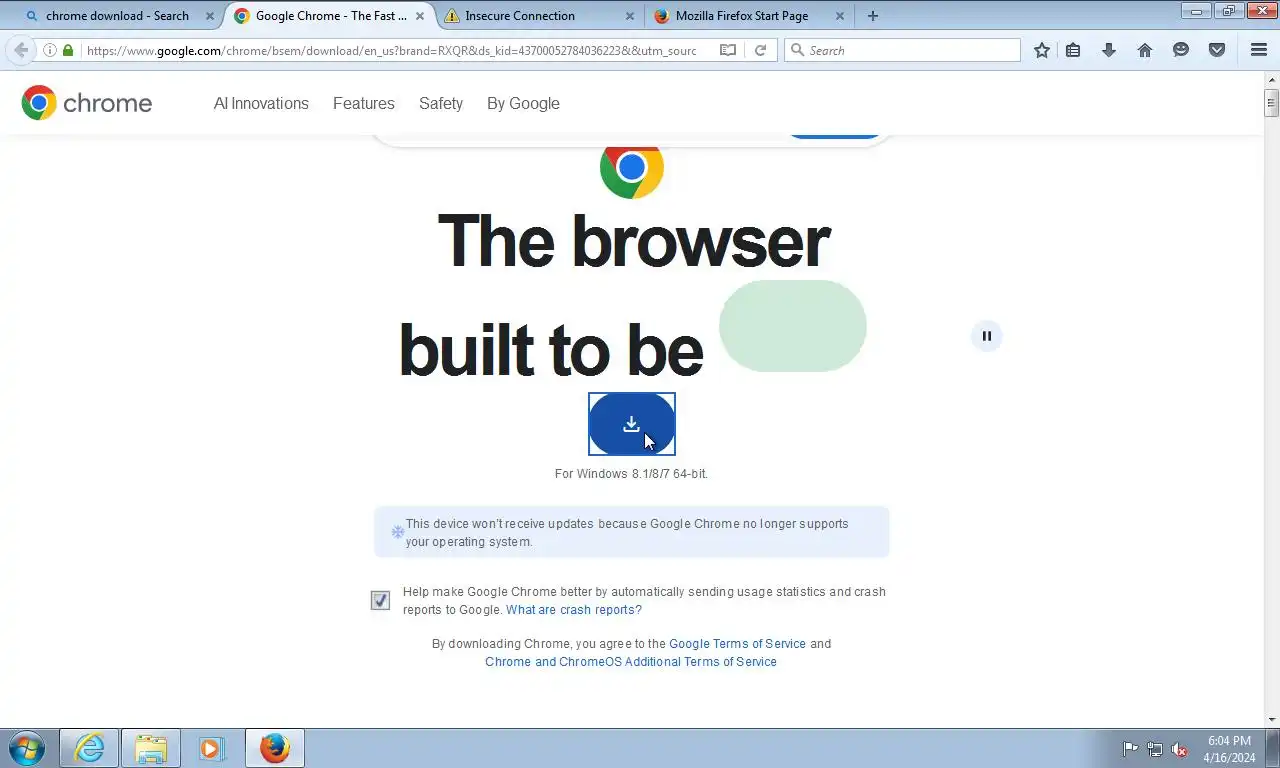The width and height of the screenshot is (1280, 768).
Task: Click the smiley face toolbar icon
Action: (x=1181, y=50)
